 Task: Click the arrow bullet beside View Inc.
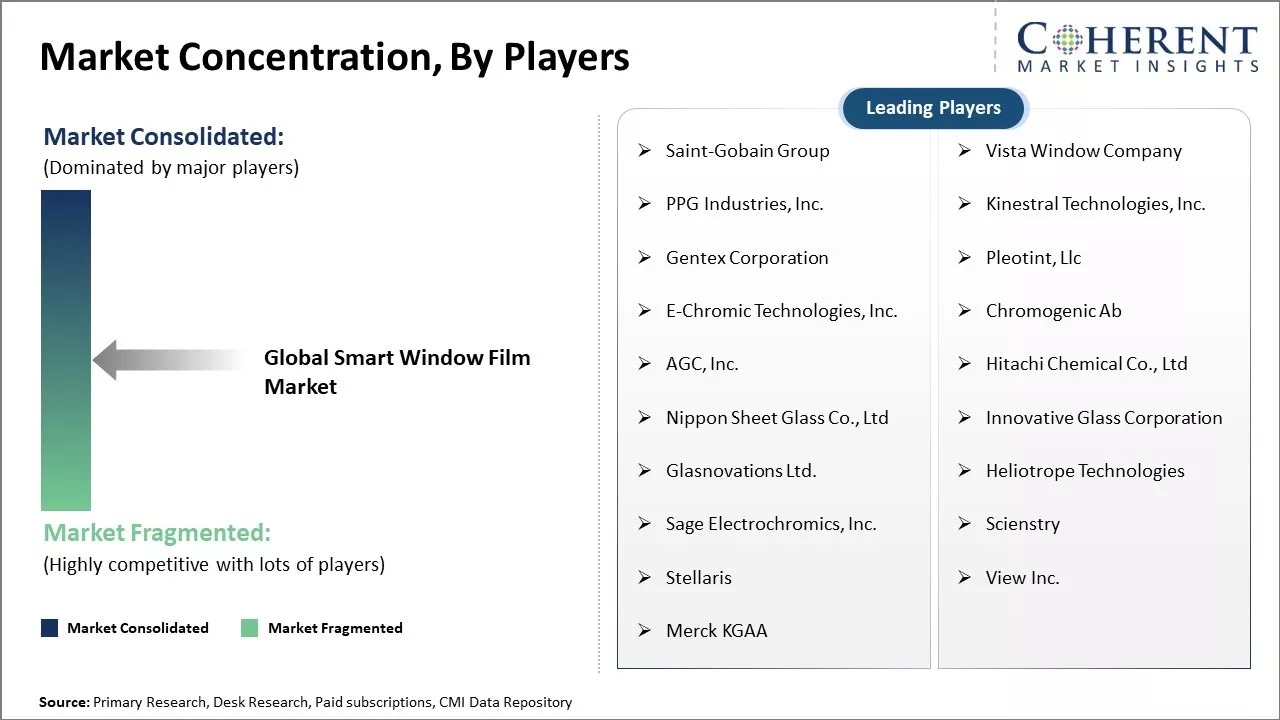pos(965,578)
